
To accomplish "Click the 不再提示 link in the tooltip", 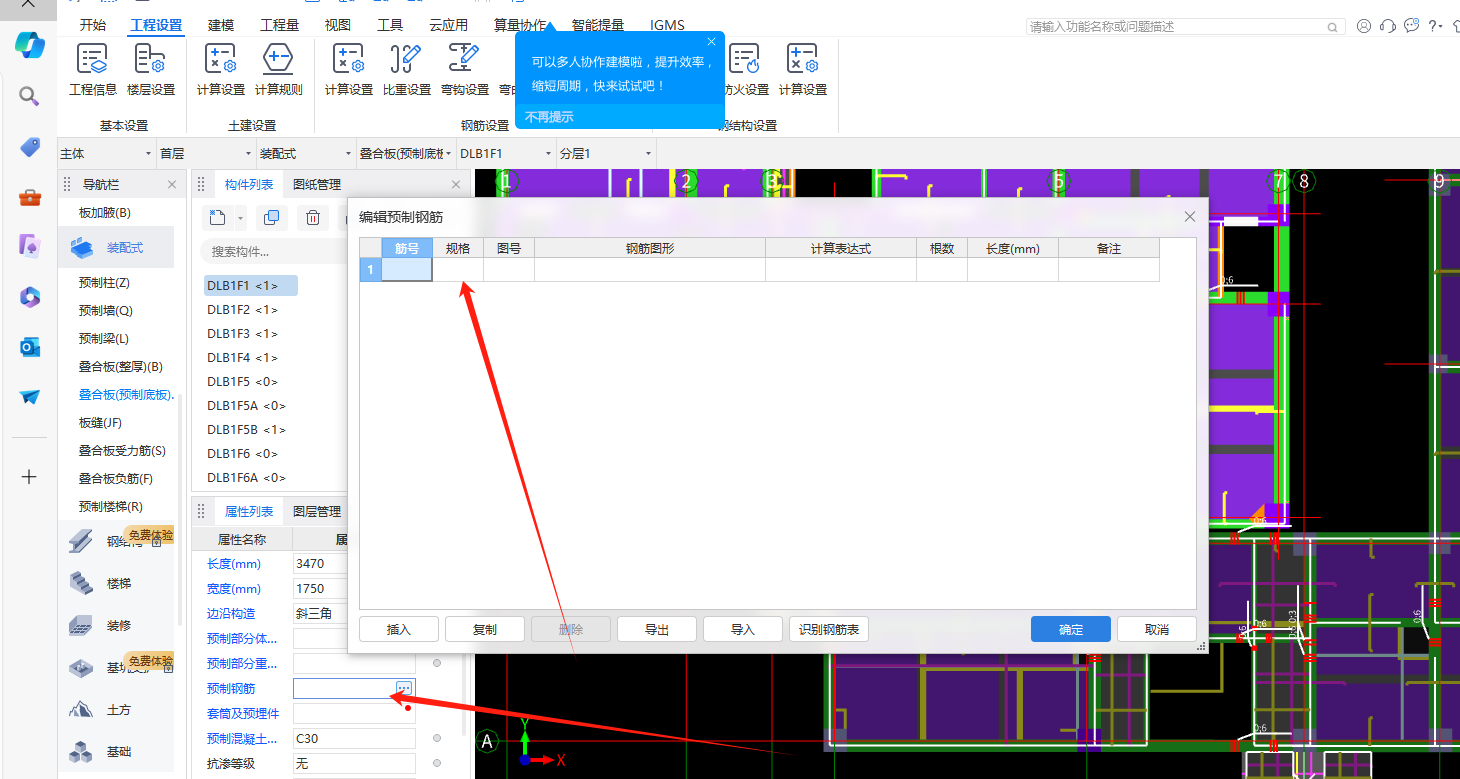I will 549,117.
